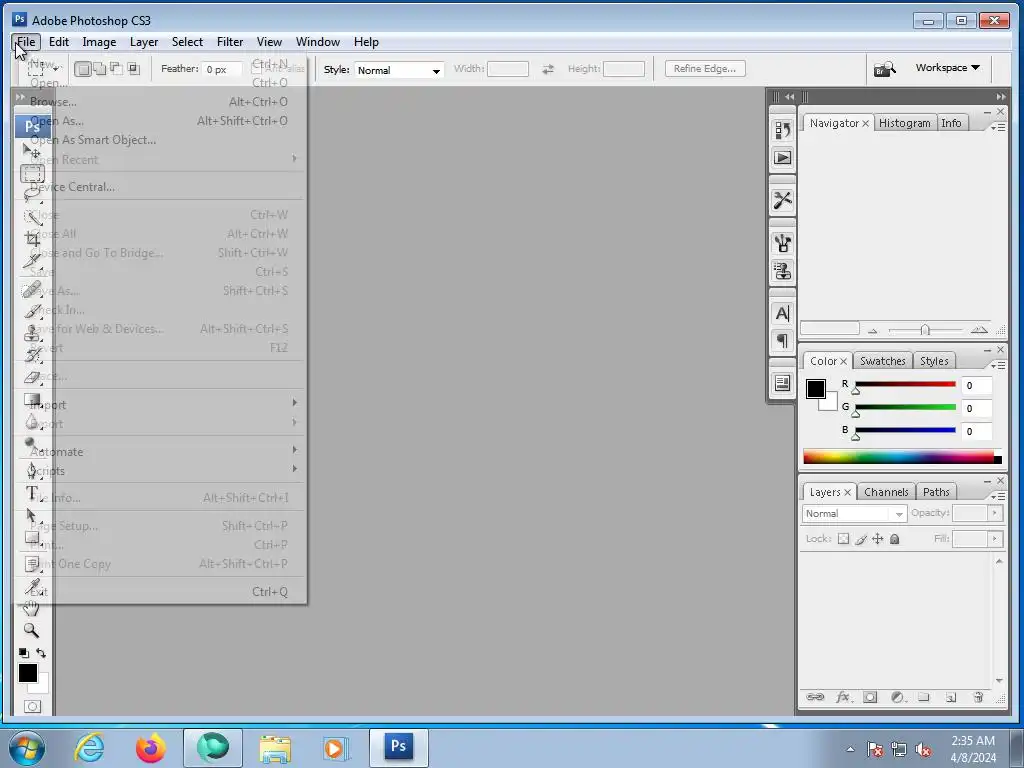Open the History panel from the dock
1024x768 pixels.
[782, 131]
